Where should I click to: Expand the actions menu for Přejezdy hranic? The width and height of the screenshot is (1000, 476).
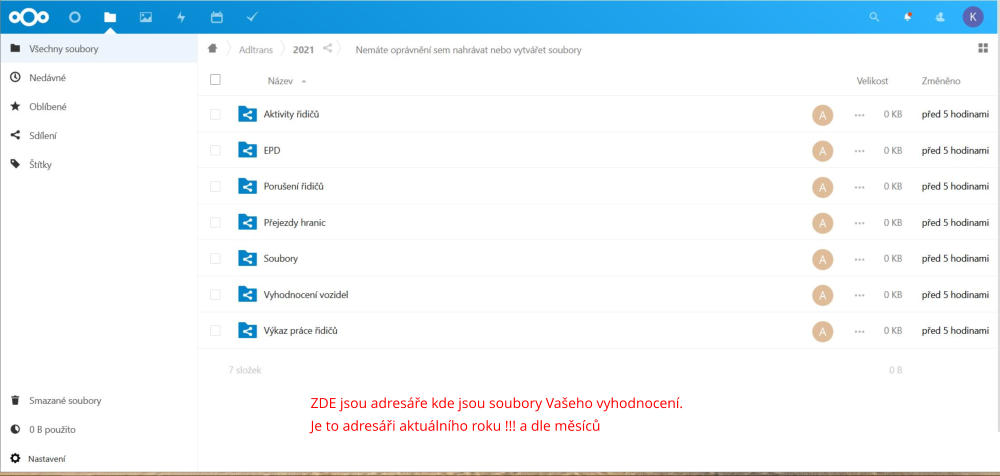click(x=859, y=223)
